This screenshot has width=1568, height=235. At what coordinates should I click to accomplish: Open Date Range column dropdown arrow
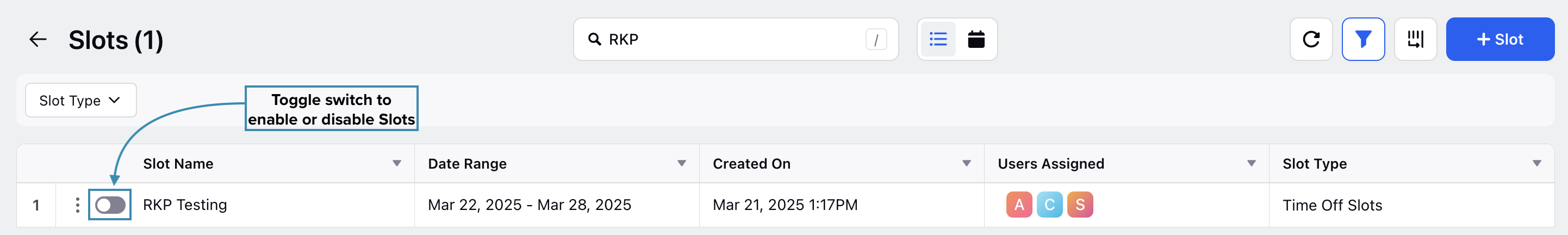tap(682, 163)
